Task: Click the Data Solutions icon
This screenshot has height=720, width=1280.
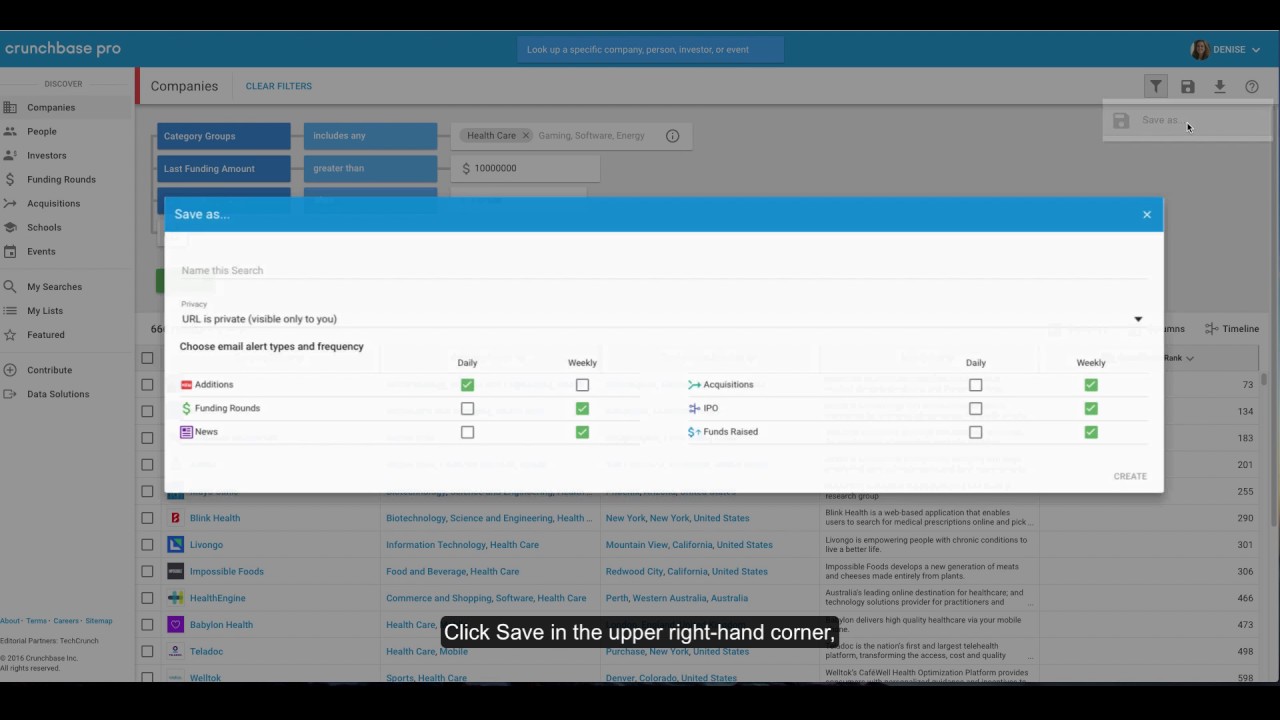Action: 10,394
